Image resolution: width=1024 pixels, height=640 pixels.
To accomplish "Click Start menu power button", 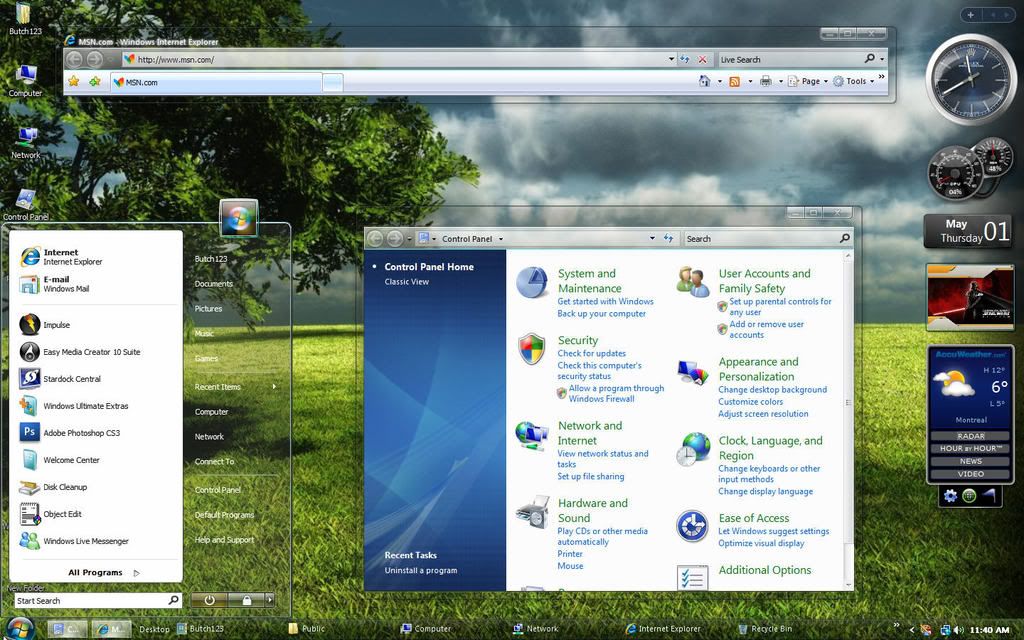I will 209,600.
